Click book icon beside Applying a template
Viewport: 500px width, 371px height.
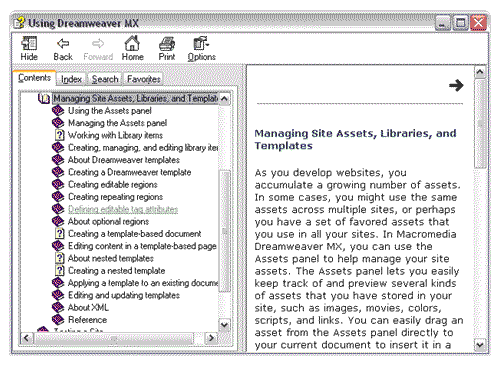58,283
